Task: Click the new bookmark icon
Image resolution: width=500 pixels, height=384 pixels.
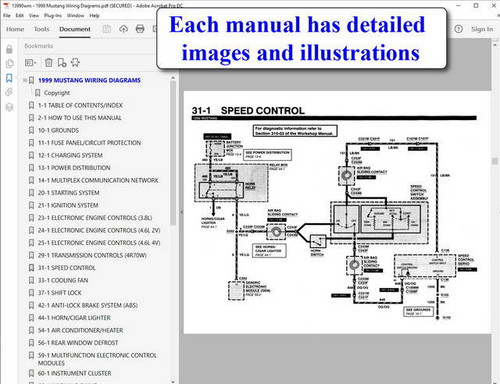Action: (62, 62)
